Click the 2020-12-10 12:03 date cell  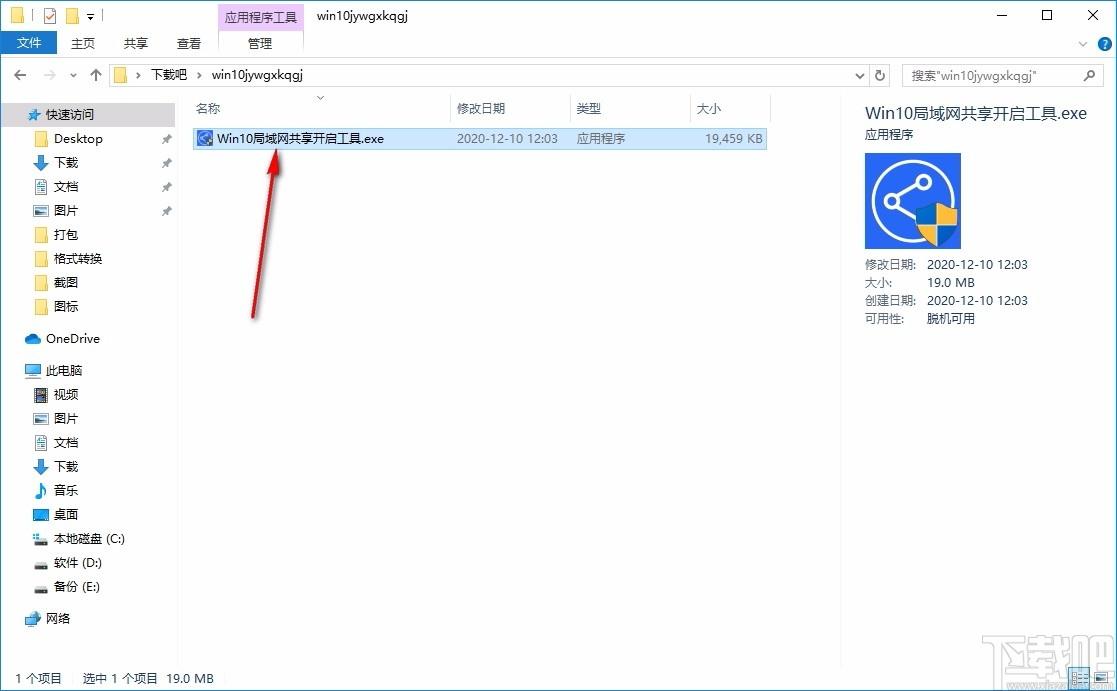507,138
